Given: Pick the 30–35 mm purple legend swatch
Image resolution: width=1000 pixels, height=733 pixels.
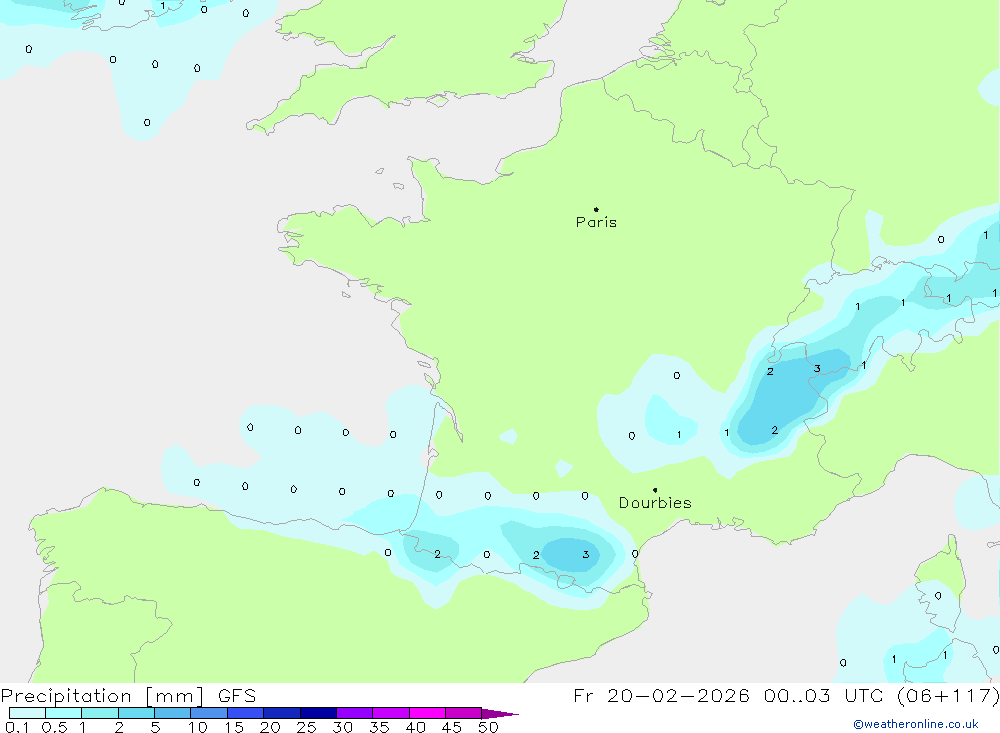Looking at the screenshot, I should click(355, 713).
